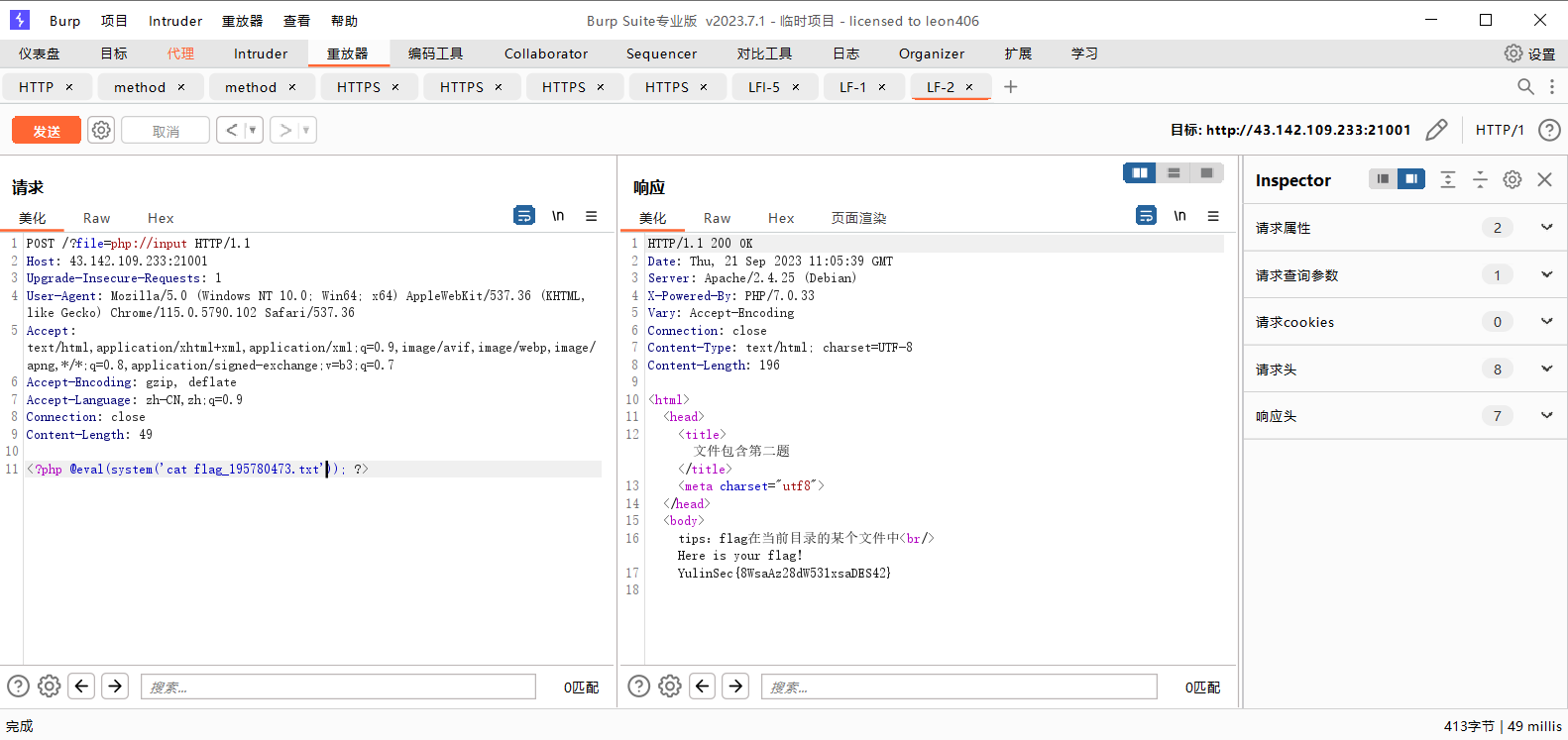The image size is (1568, 740).
Task: Add a new Repeater tab
Action: pyautogui.click(x=1010, y=87)
